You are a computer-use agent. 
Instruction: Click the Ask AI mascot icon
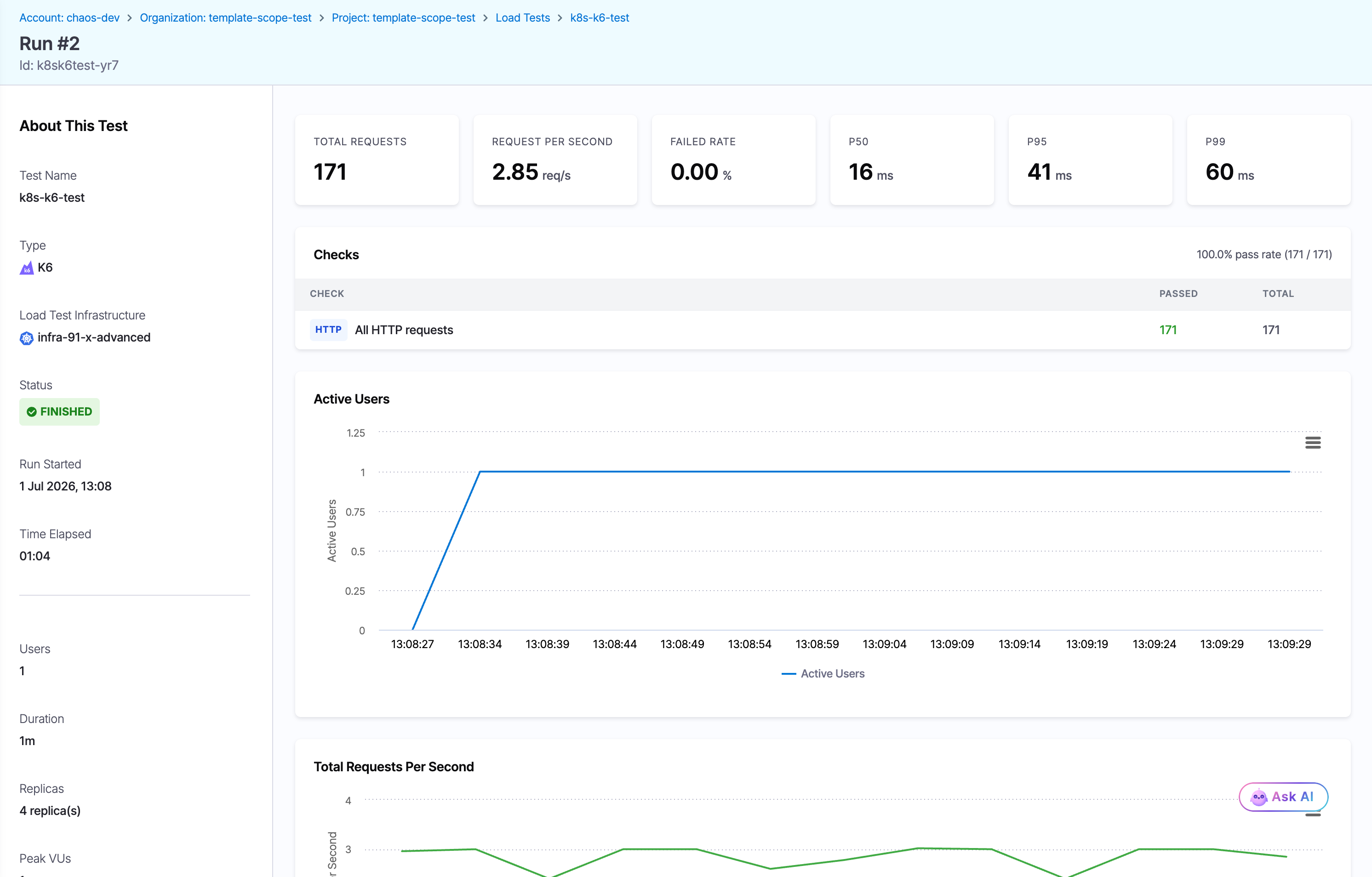coord(1258,797)
